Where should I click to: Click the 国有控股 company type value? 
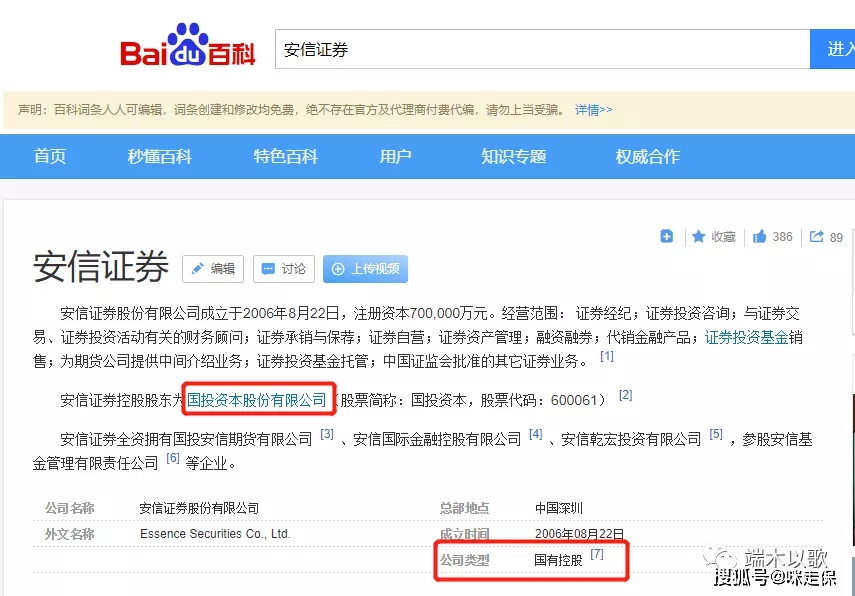(558, 560)
